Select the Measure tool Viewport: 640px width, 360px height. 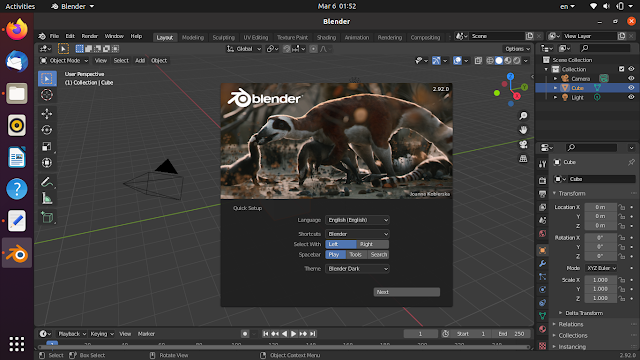(47, 198)
